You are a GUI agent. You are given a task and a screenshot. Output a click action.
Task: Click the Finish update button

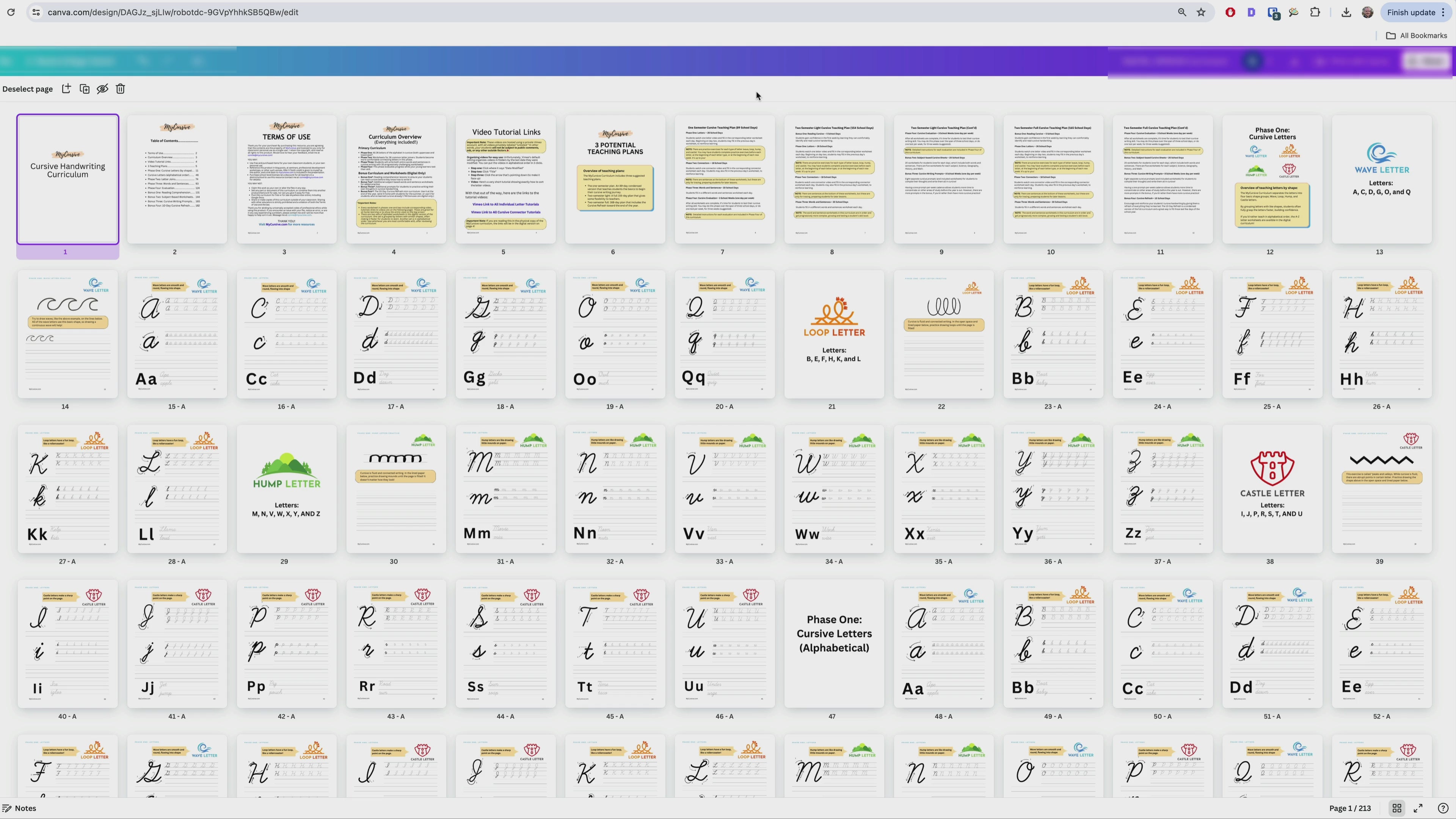[1411, 12]
